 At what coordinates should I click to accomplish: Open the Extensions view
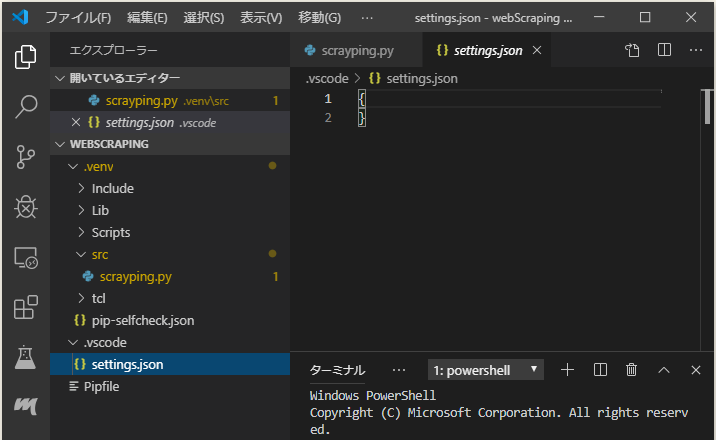[26, 307]
